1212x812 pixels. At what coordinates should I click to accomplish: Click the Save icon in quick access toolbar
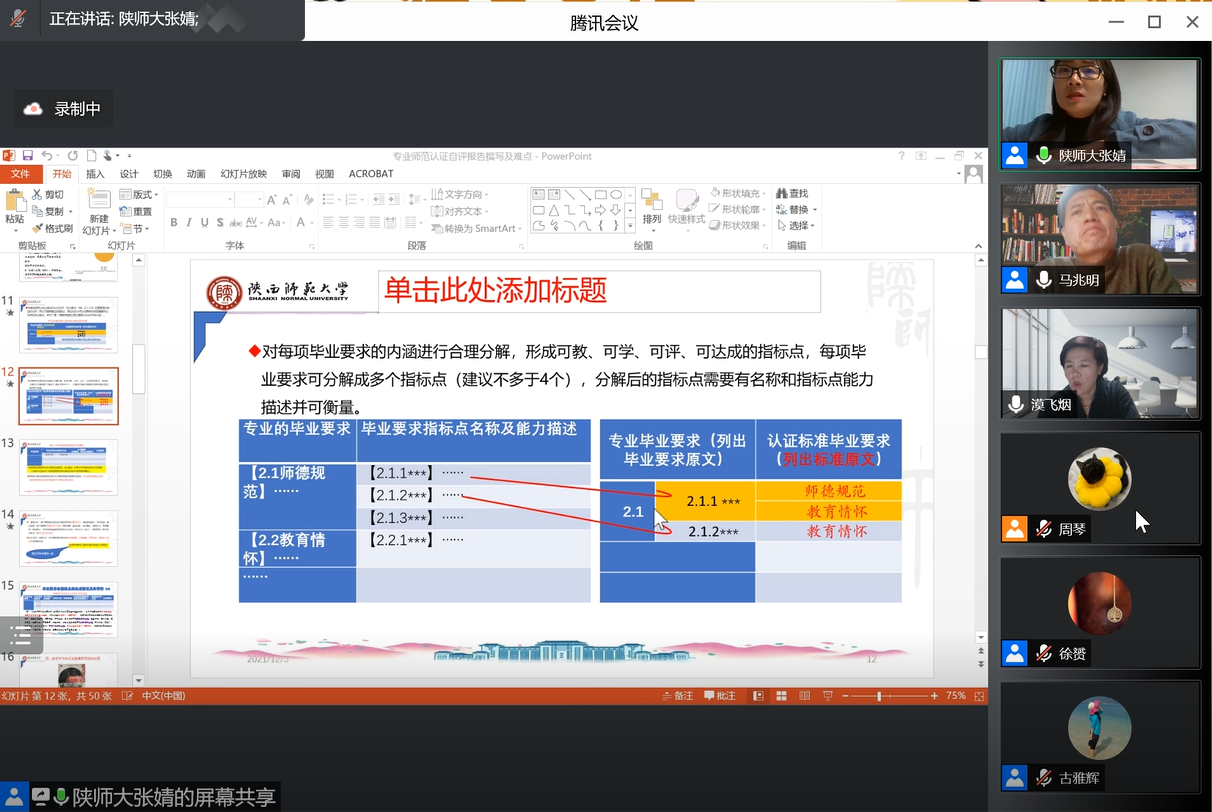pyautogui.click(x=28, y=156)
